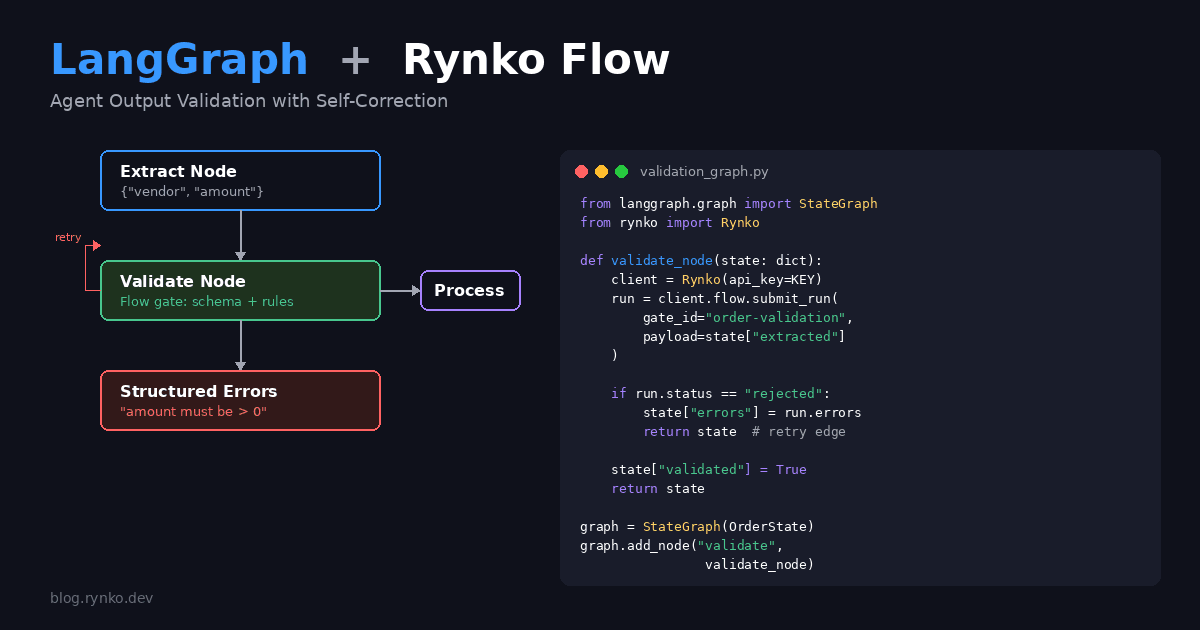Expand the Extract Node box
Screen dimensions: 1200x630
click(240, 180)
